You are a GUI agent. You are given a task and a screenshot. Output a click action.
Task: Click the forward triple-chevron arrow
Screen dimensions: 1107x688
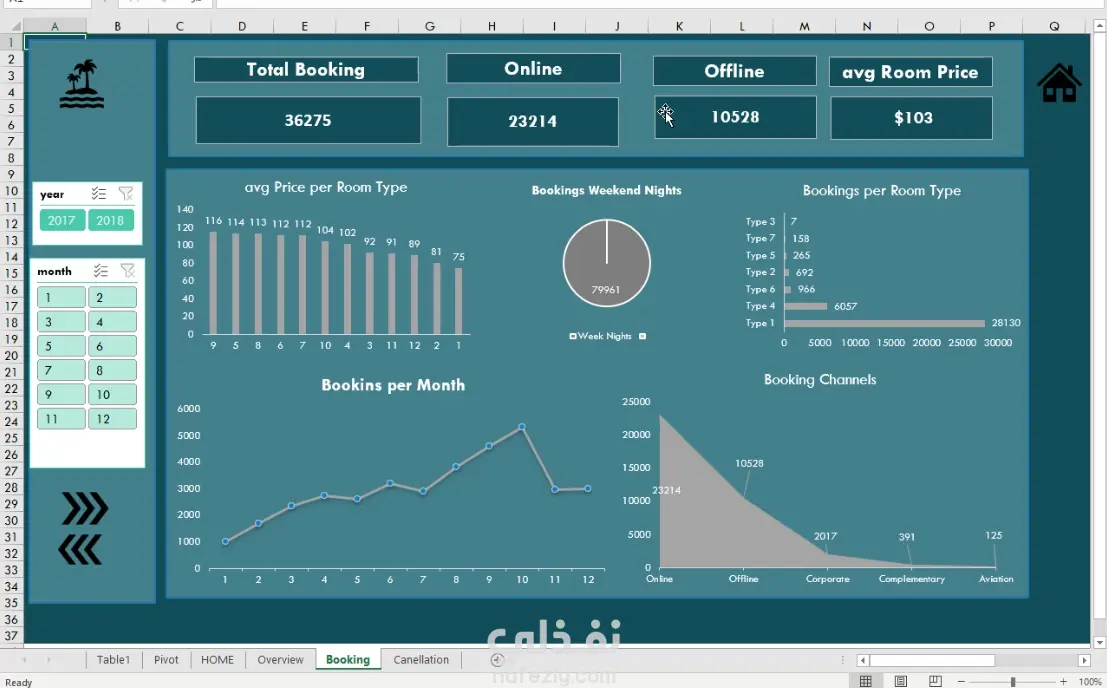point(85,508)
